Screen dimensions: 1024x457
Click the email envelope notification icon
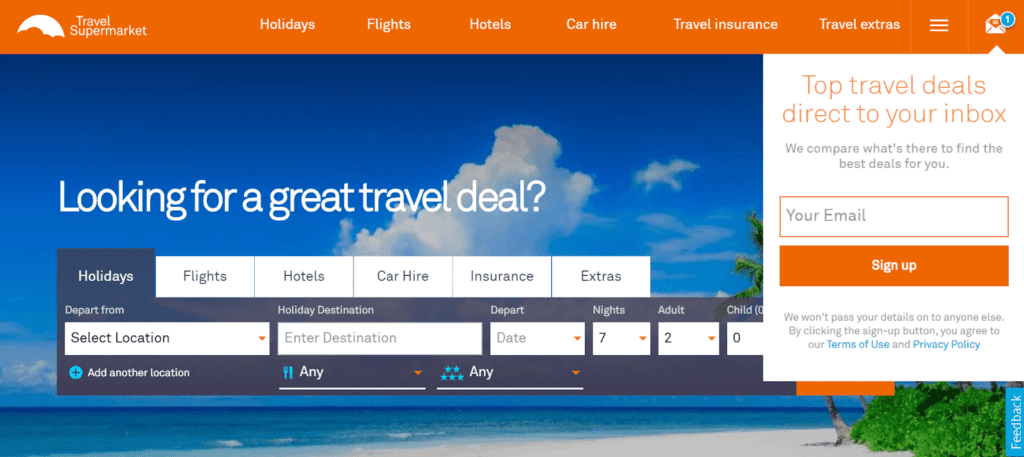pyautogui.click(x=997, y=25)
